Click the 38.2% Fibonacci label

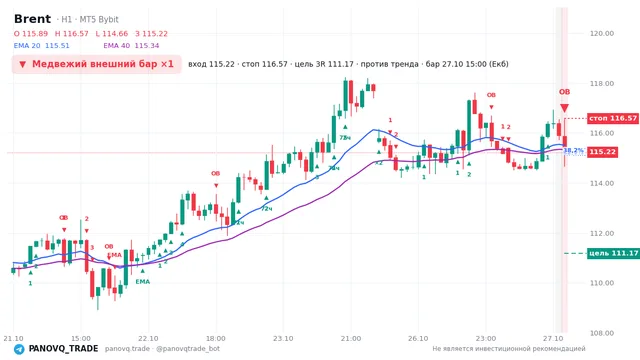573,151
